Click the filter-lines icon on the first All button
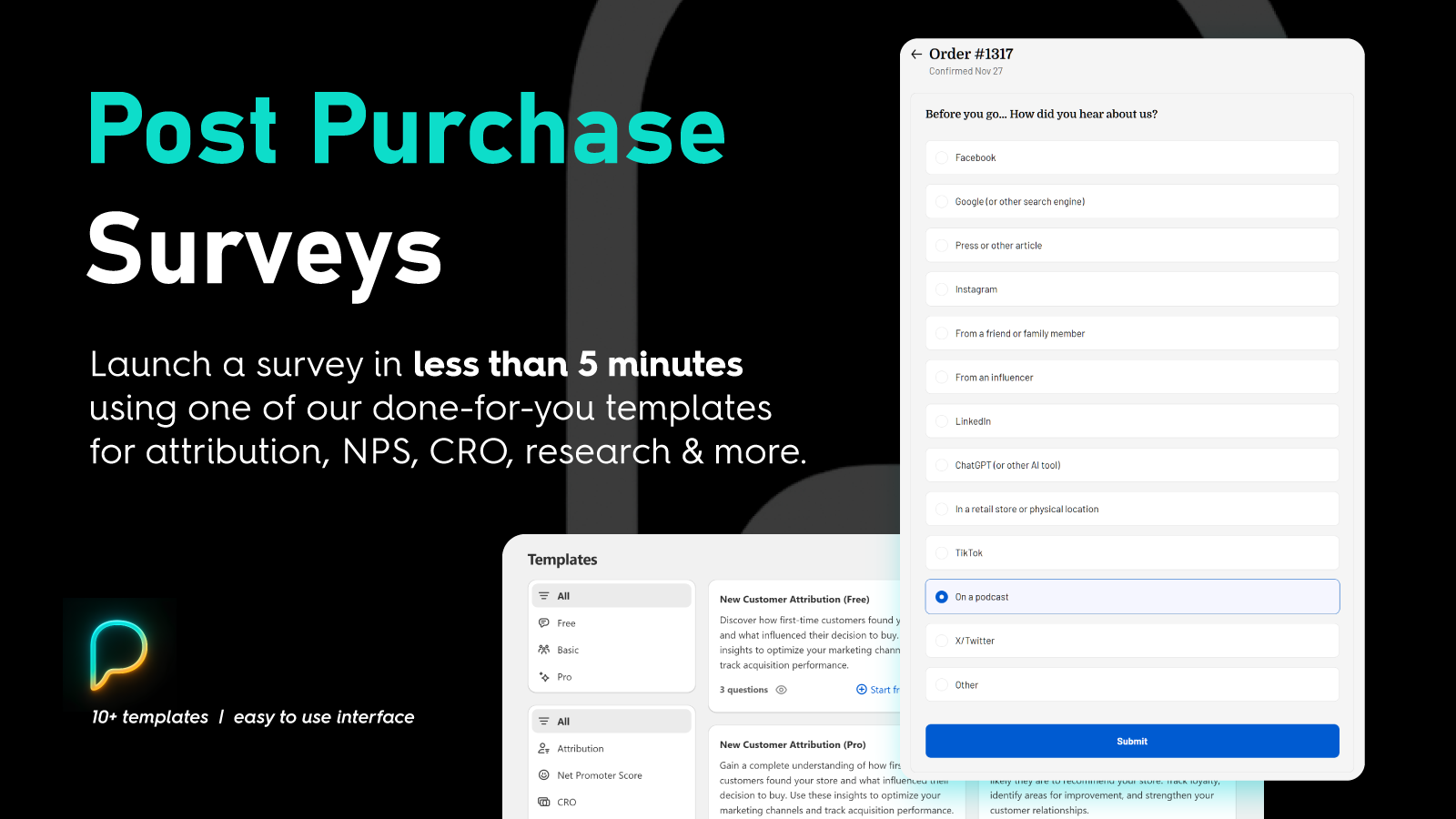1456x819 pixels. tap(544, 595)
